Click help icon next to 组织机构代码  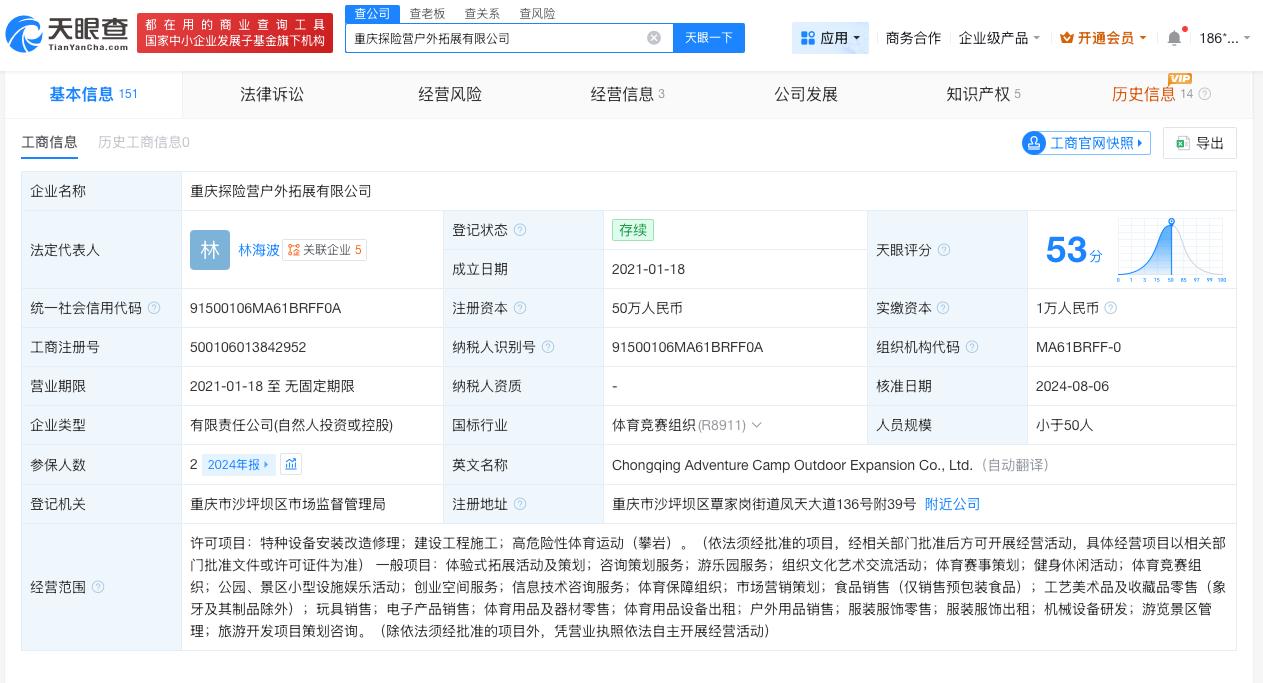coord(971,347)
